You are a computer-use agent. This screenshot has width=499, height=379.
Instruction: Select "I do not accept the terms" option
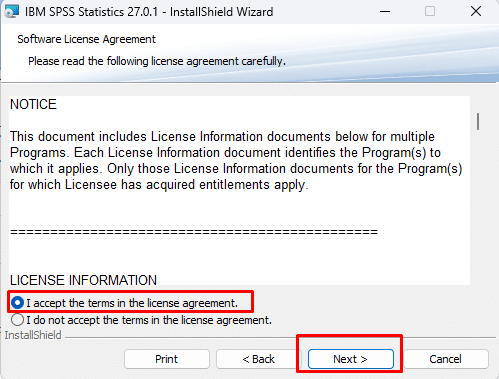pyautogui.click(x=17, y=320)
